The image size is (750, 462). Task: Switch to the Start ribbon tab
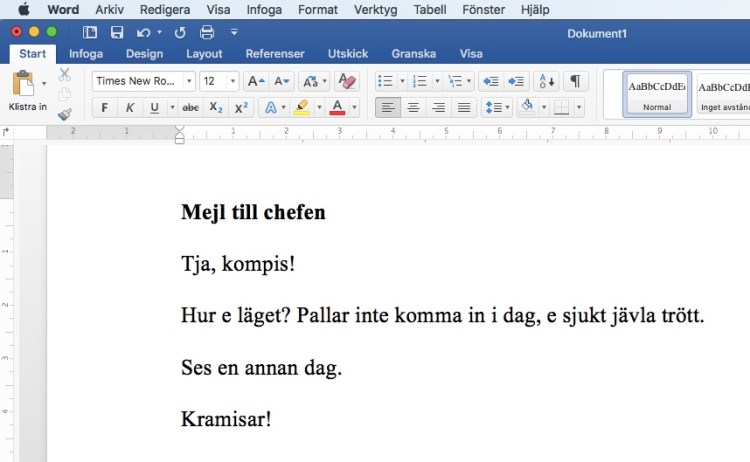[x=33, y=54]
